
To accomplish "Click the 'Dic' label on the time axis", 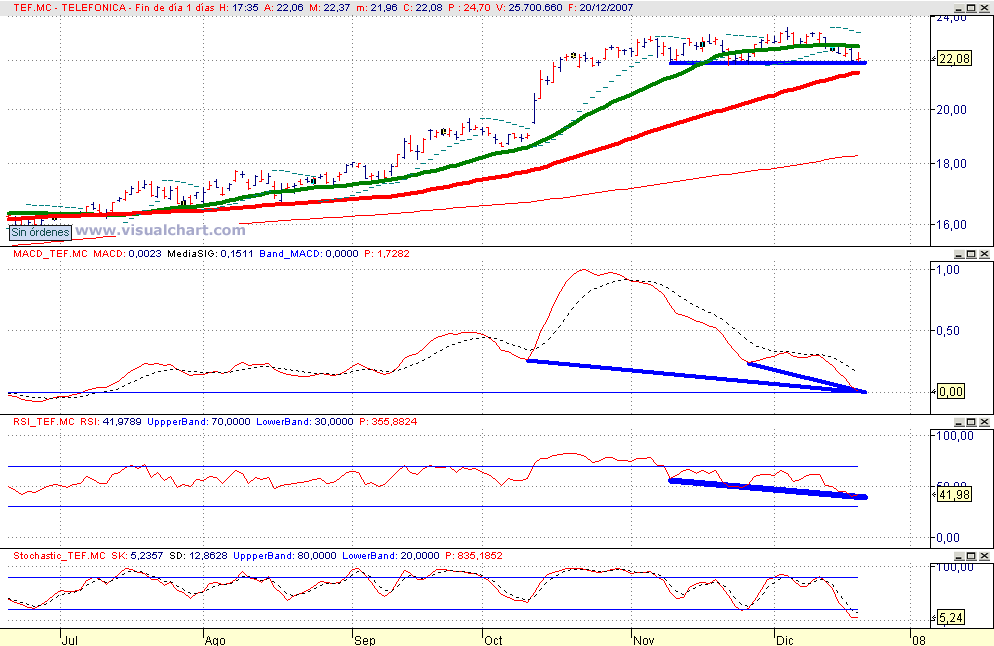I will click(785, 640).
